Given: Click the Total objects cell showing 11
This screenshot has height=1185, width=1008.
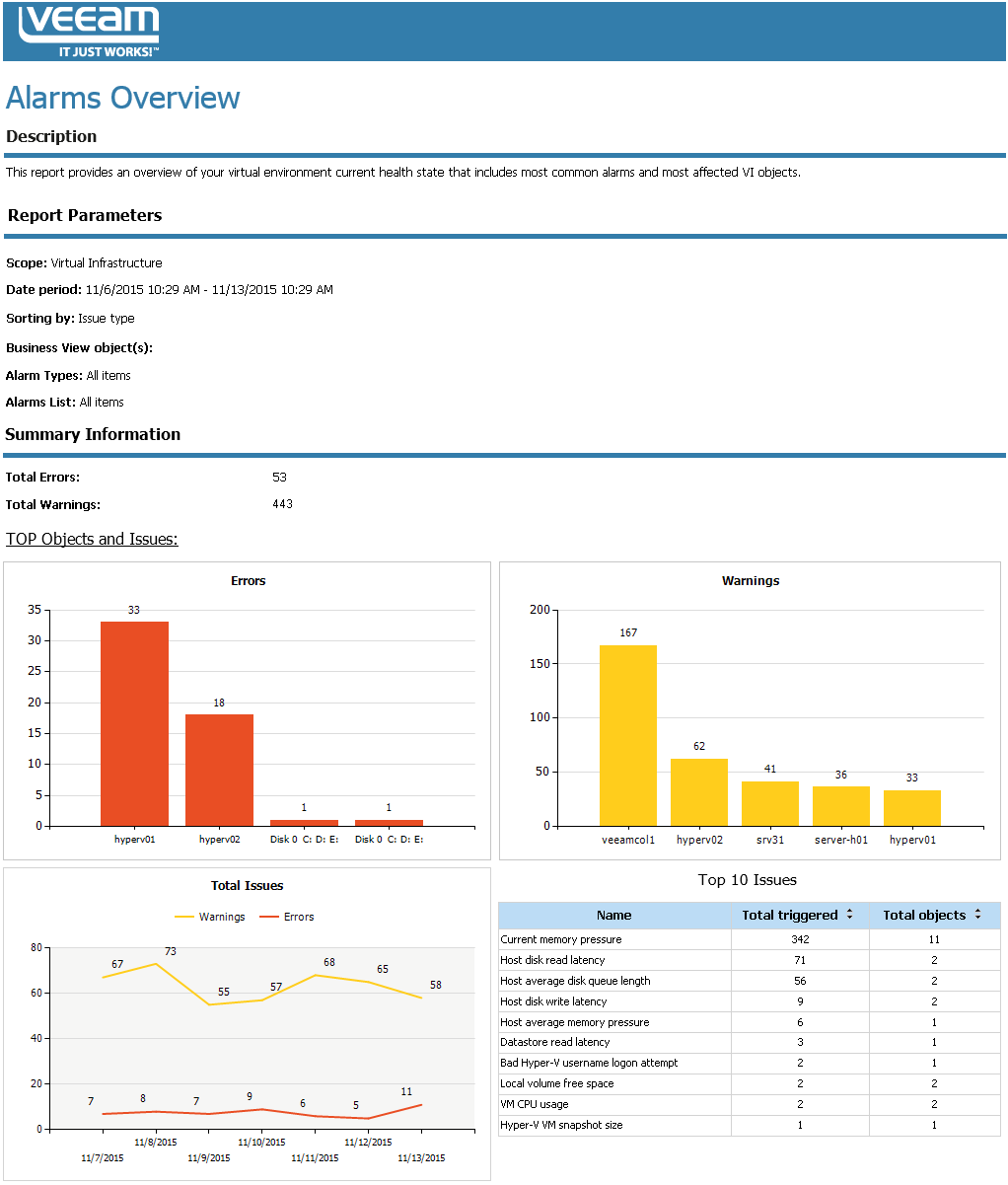Looking at the screenshot, I should [x=934, y=939].
